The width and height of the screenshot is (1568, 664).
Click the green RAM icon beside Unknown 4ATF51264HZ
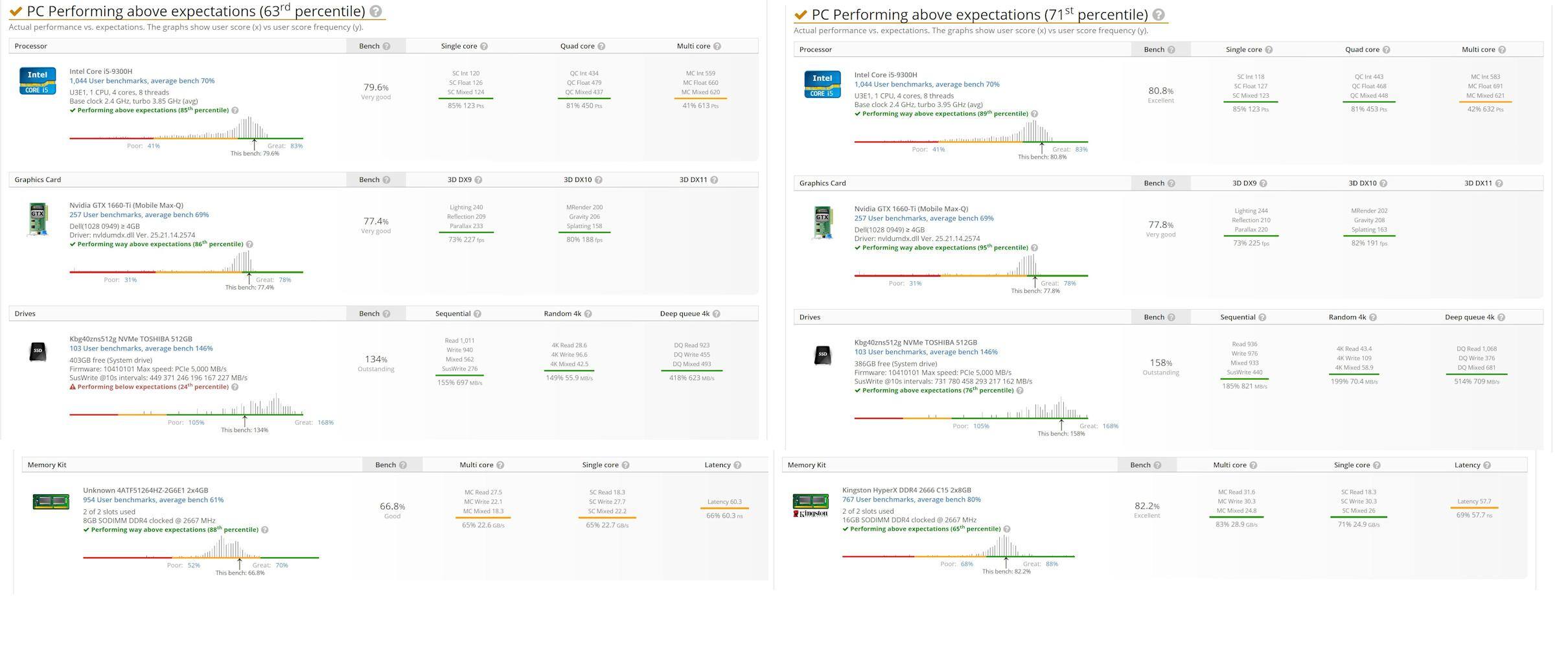point(51,501)
